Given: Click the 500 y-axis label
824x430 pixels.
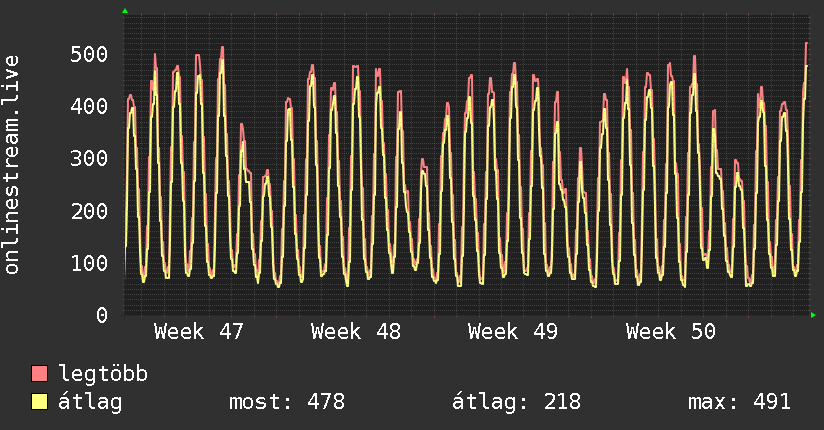Looking at the screenshot, I should pos(89,54).
